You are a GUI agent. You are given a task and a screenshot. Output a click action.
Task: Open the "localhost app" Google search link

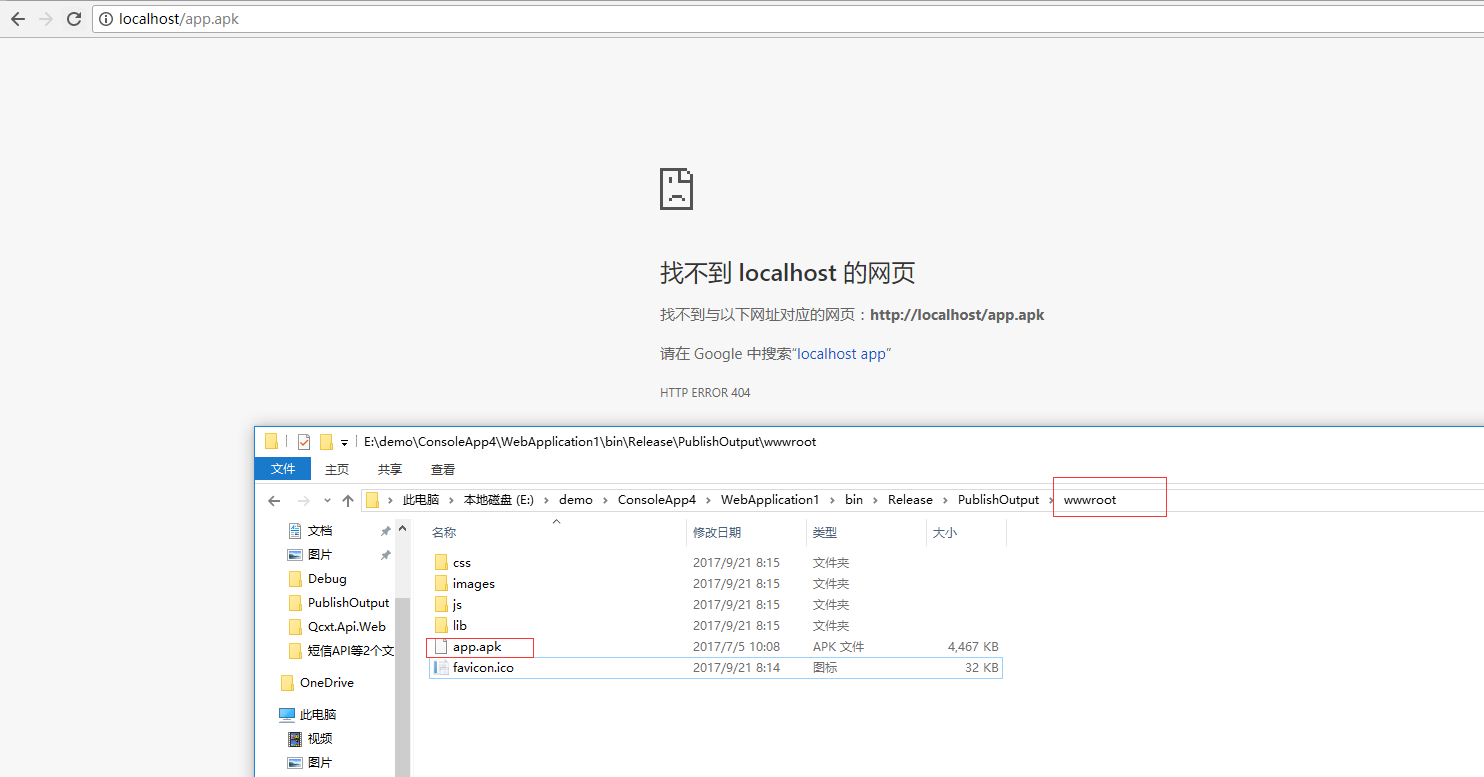(841, 354)
